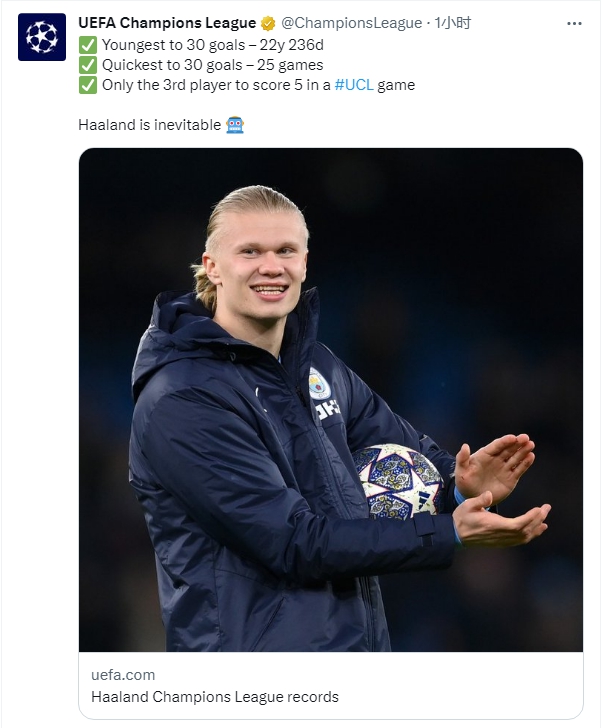Screen dimensions: 602x728
Task: Open the Haaland photo preview
Action: pyautogui.click(x=330, y=400)
